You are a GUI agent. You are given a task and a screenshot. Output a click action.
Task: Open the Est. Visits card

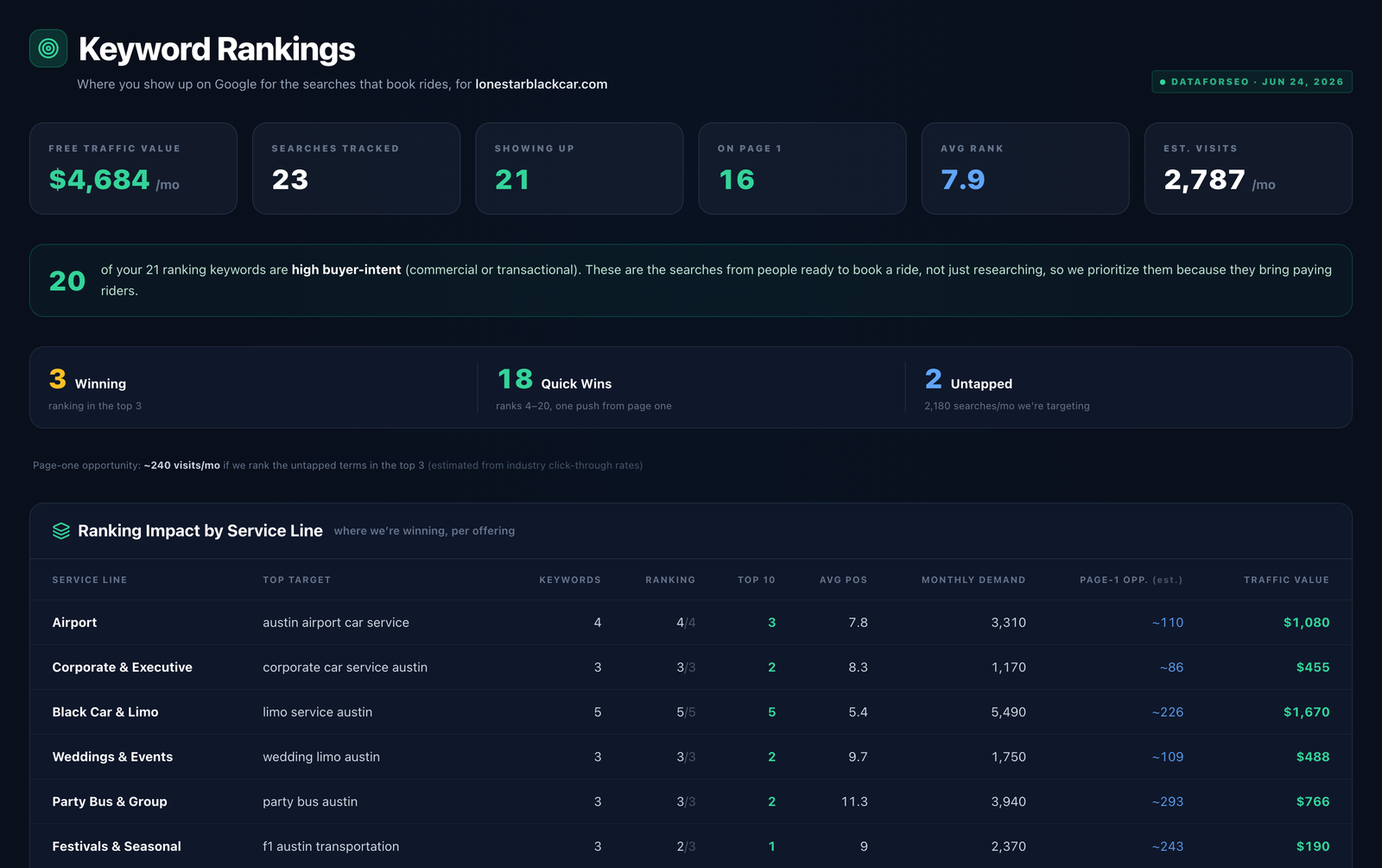pos(1248,168)
